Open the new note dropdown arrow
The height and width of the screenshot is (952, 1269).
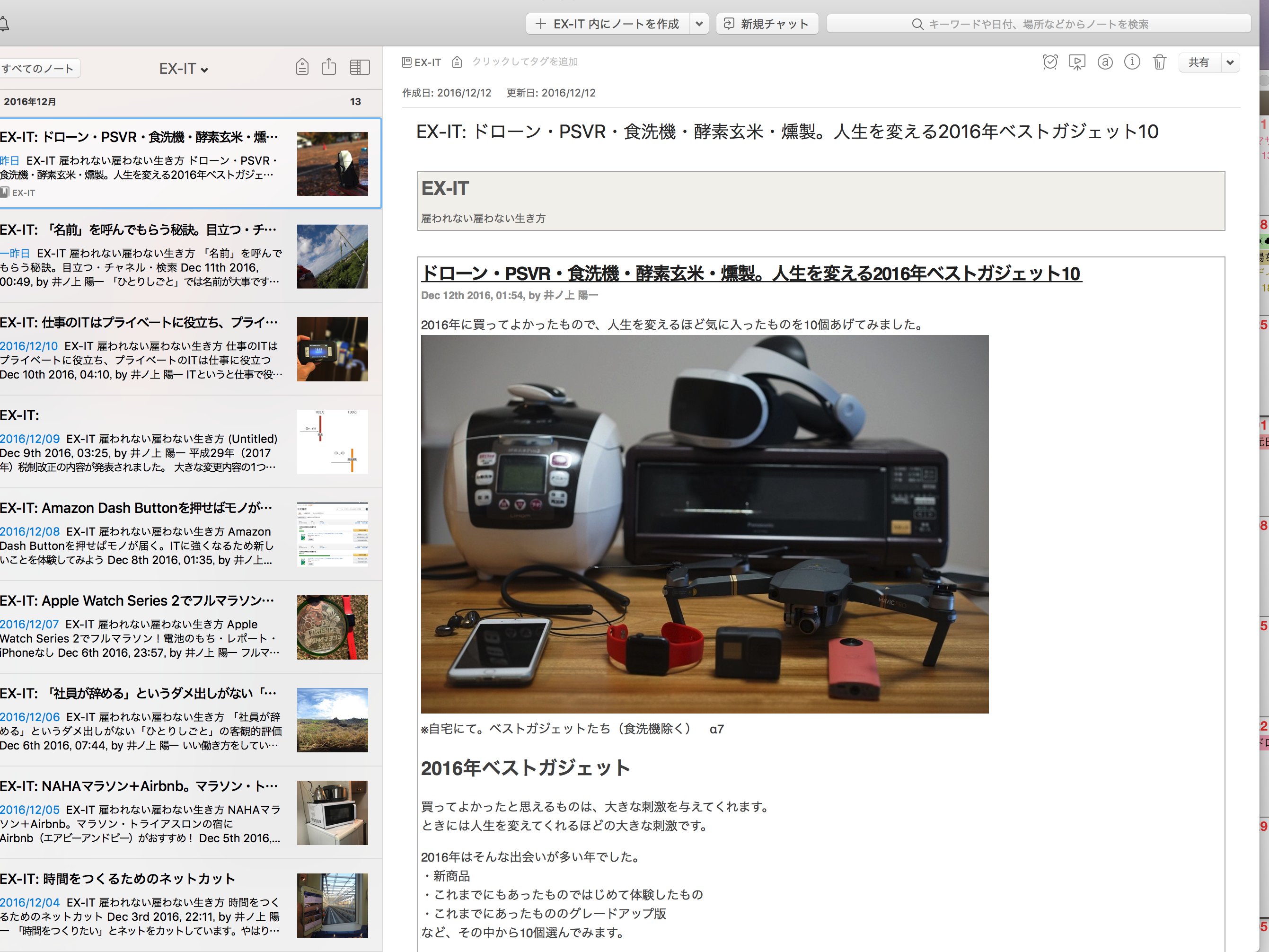(x=699, y=24)
